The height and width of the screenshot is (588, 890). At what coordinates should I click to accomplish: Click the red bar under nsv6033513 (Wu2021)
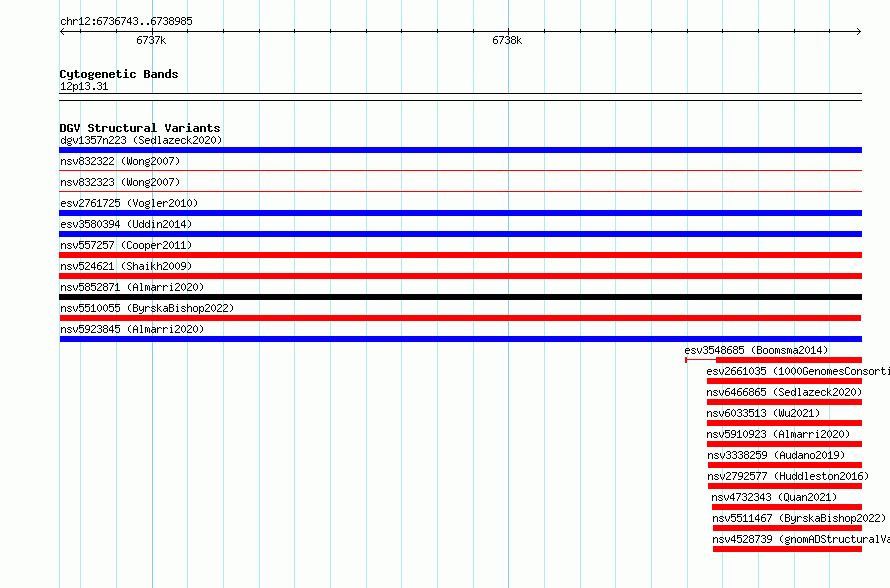coord(784,423)
